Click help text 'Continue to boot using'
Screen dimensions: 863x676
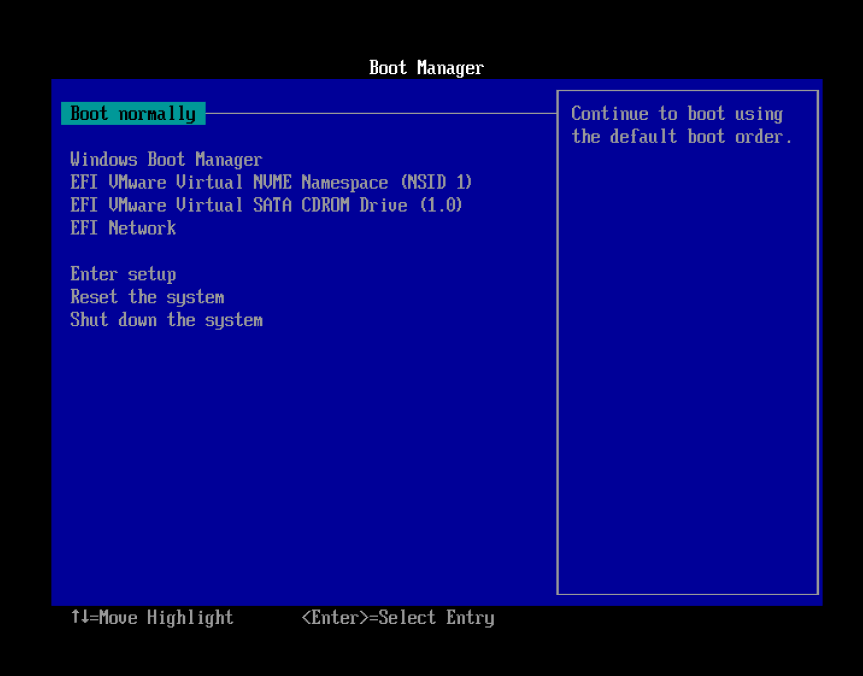pos(677,114)
